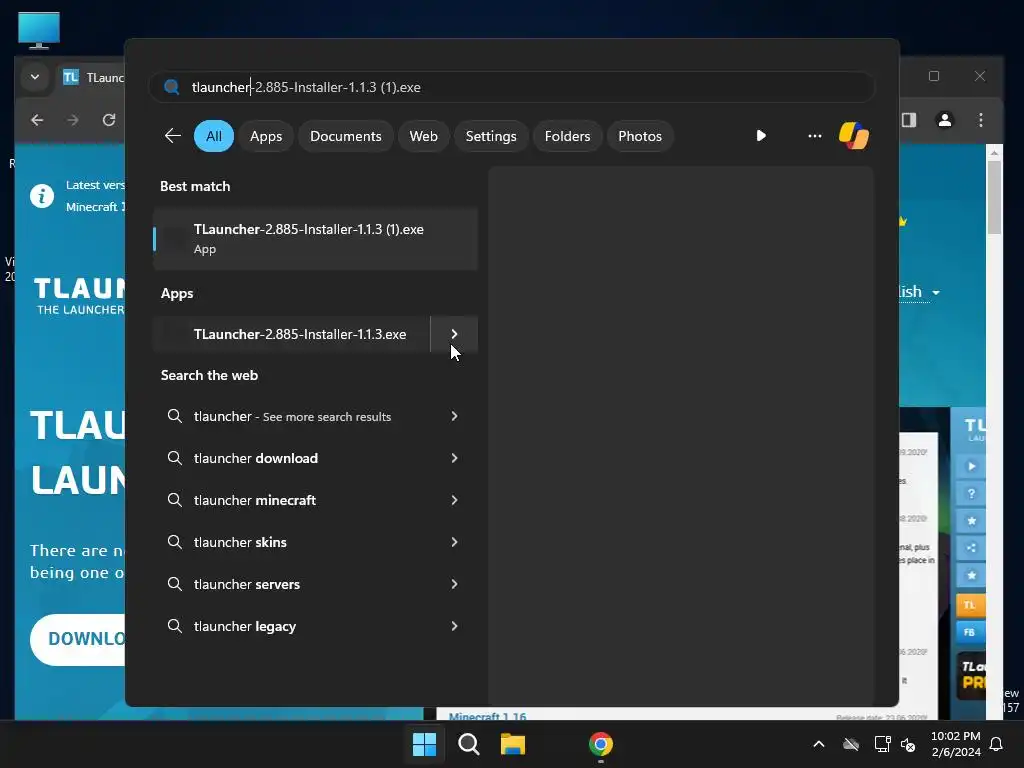This screenshot has width=1024, height=768.
Task: Show more filters with play arrow
Action: [x=761, y=136]
